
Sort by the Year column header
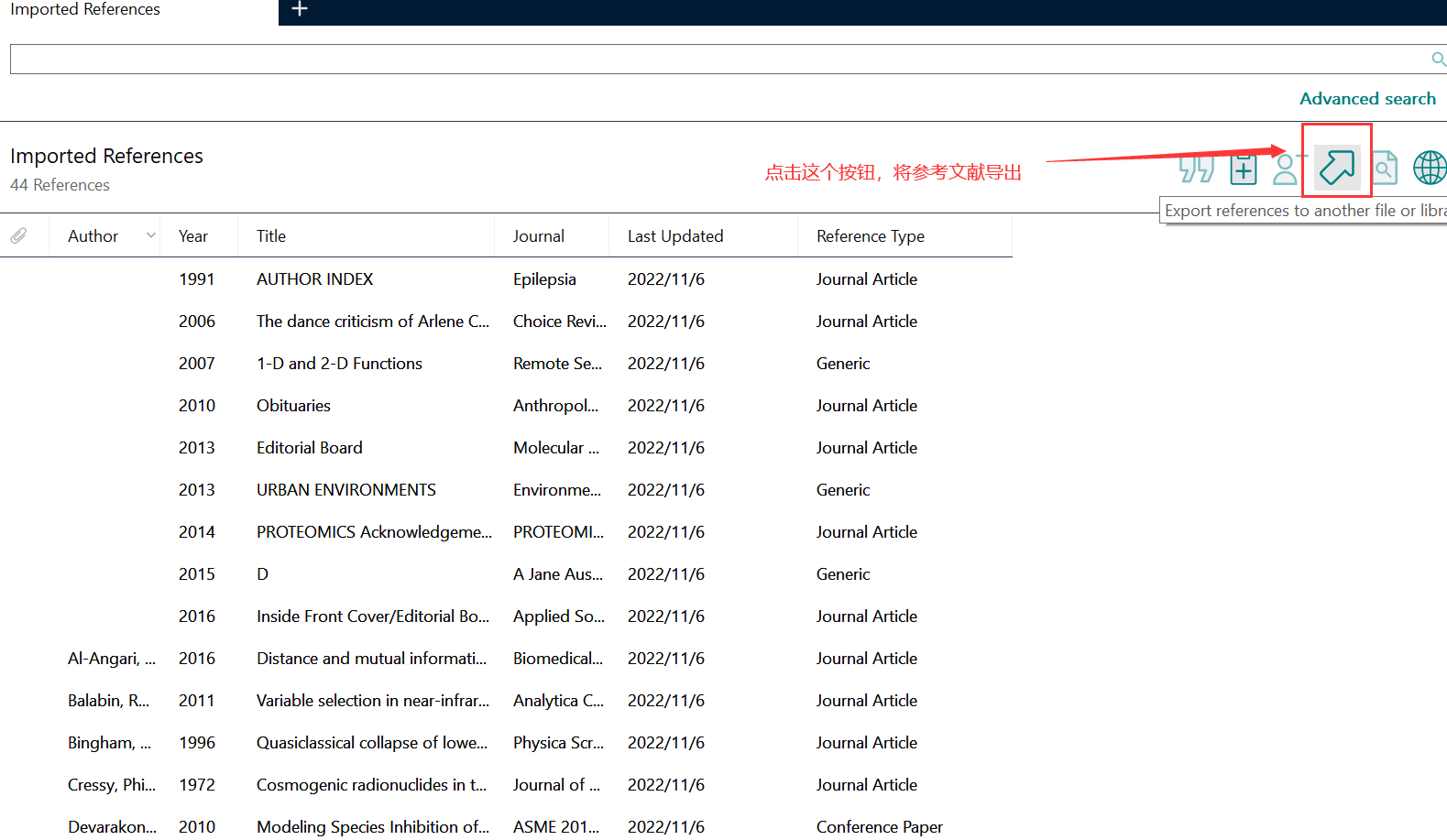coord(193,236)
